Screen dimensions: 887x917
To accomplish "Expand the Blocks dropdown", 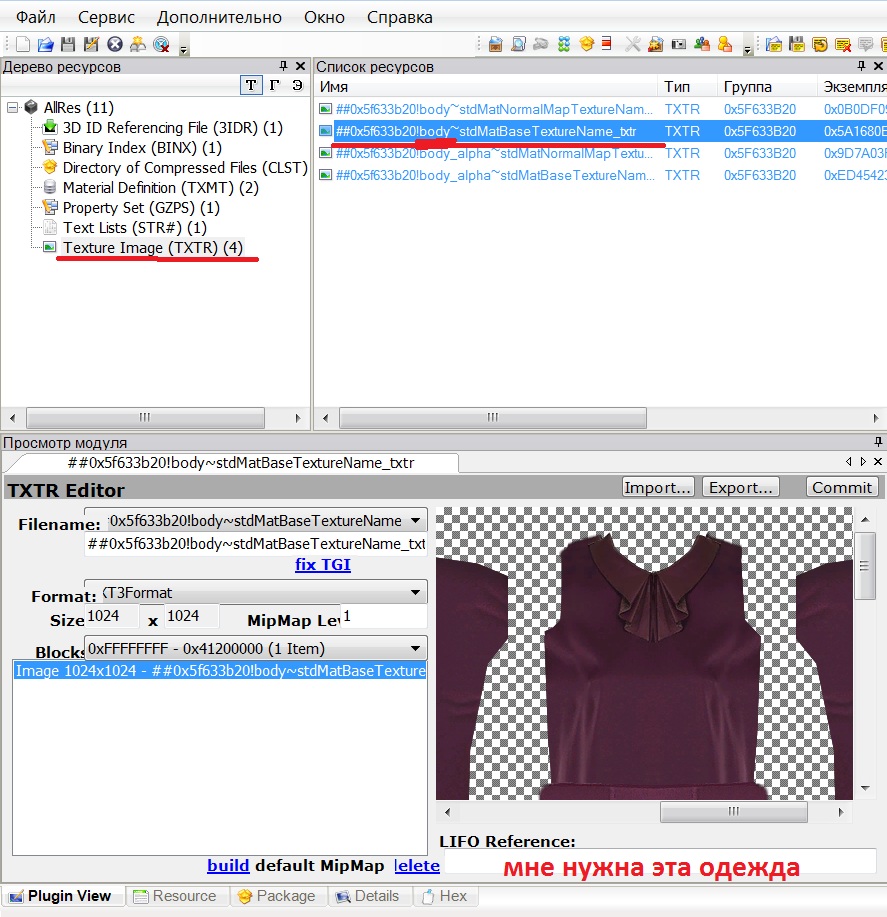I will click(x=416, y=649).
